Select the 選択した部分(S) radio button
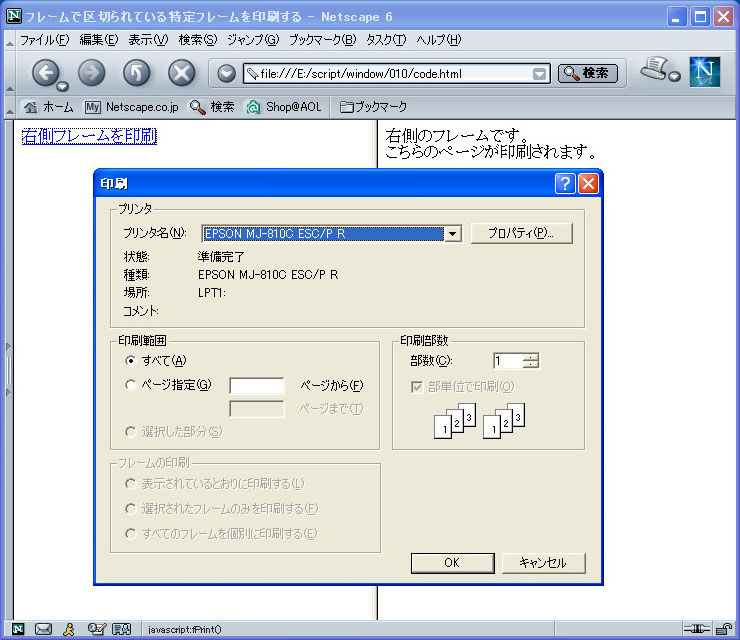Viewport: 740px width, 640px height. tap(131, 431)
